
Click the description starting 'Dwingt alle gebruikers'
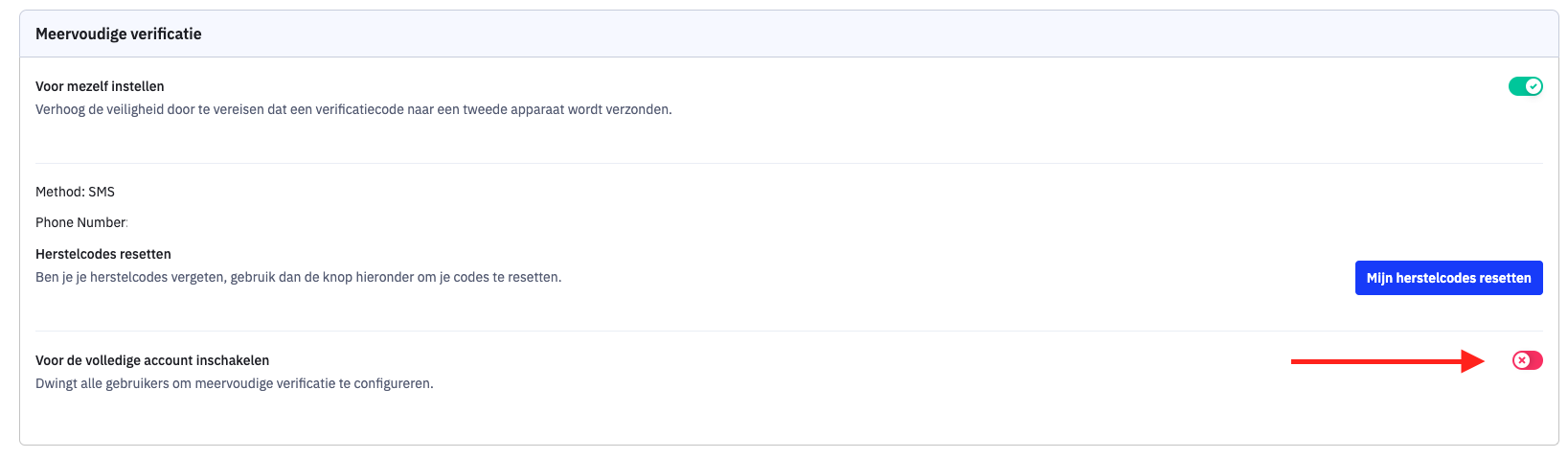pos(235,383)
